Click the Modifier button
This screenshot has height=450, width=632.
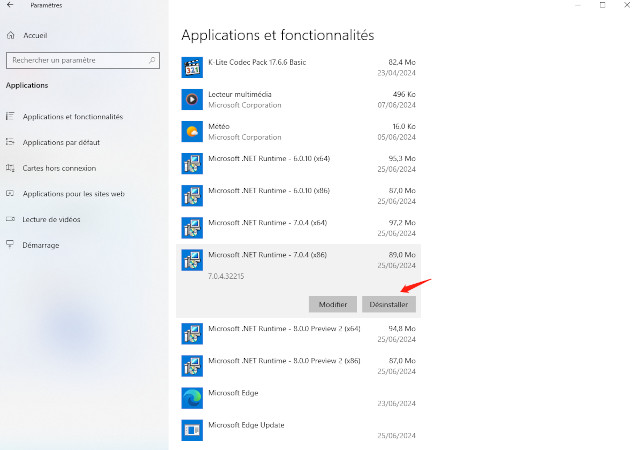pos(333,304)
